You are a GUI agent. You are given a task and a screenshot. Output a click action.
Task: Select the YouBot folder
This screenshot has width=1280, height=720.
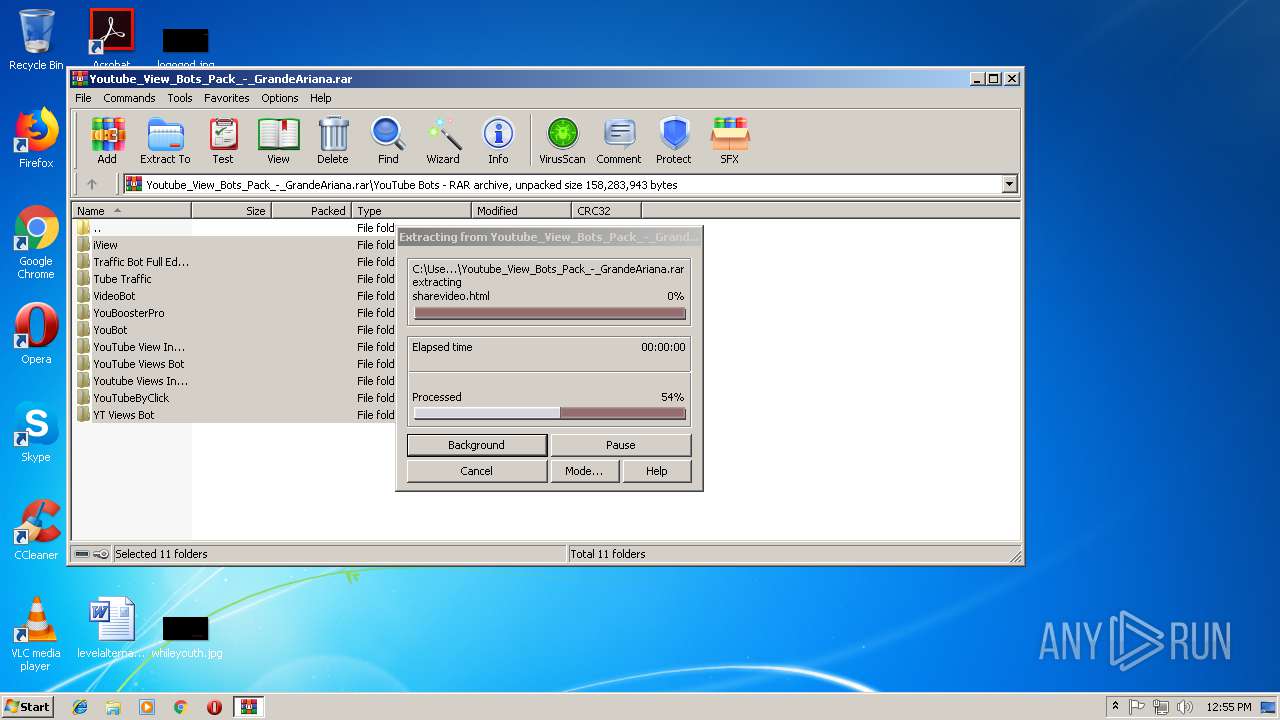click(x=110, y=330)
